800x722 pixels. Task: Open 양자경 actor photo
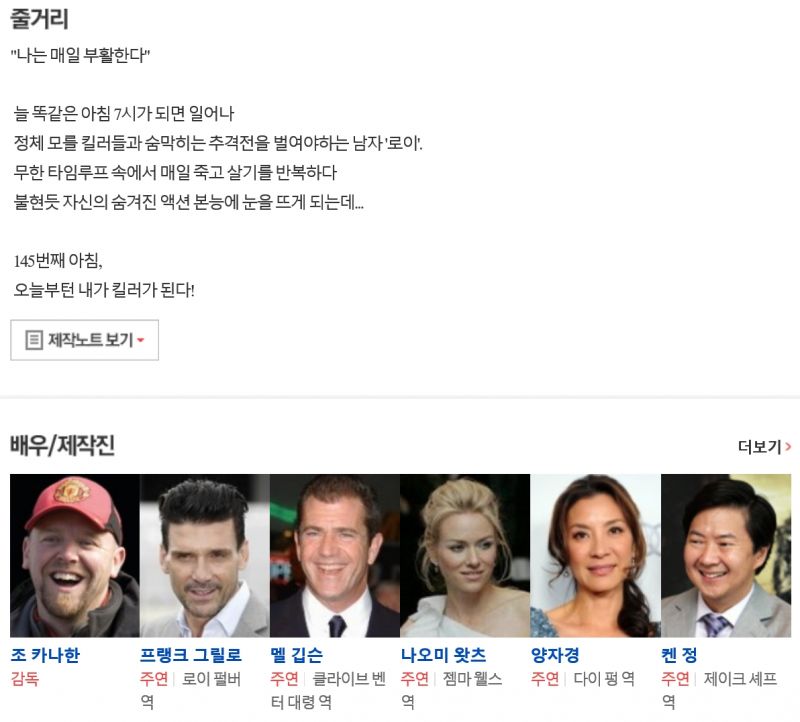595,555
